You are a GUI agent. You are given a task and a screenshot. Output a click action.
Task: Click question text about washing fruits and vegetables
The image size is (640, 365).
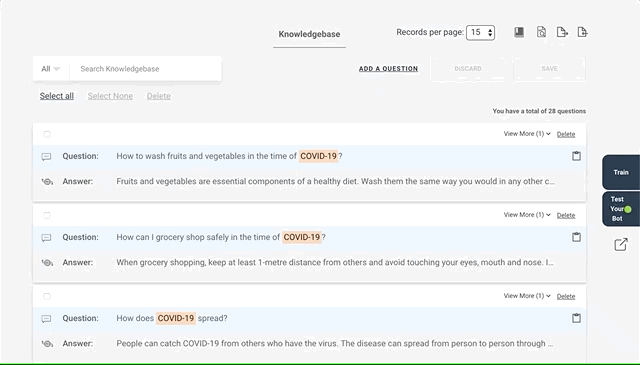tap(229, 156)
